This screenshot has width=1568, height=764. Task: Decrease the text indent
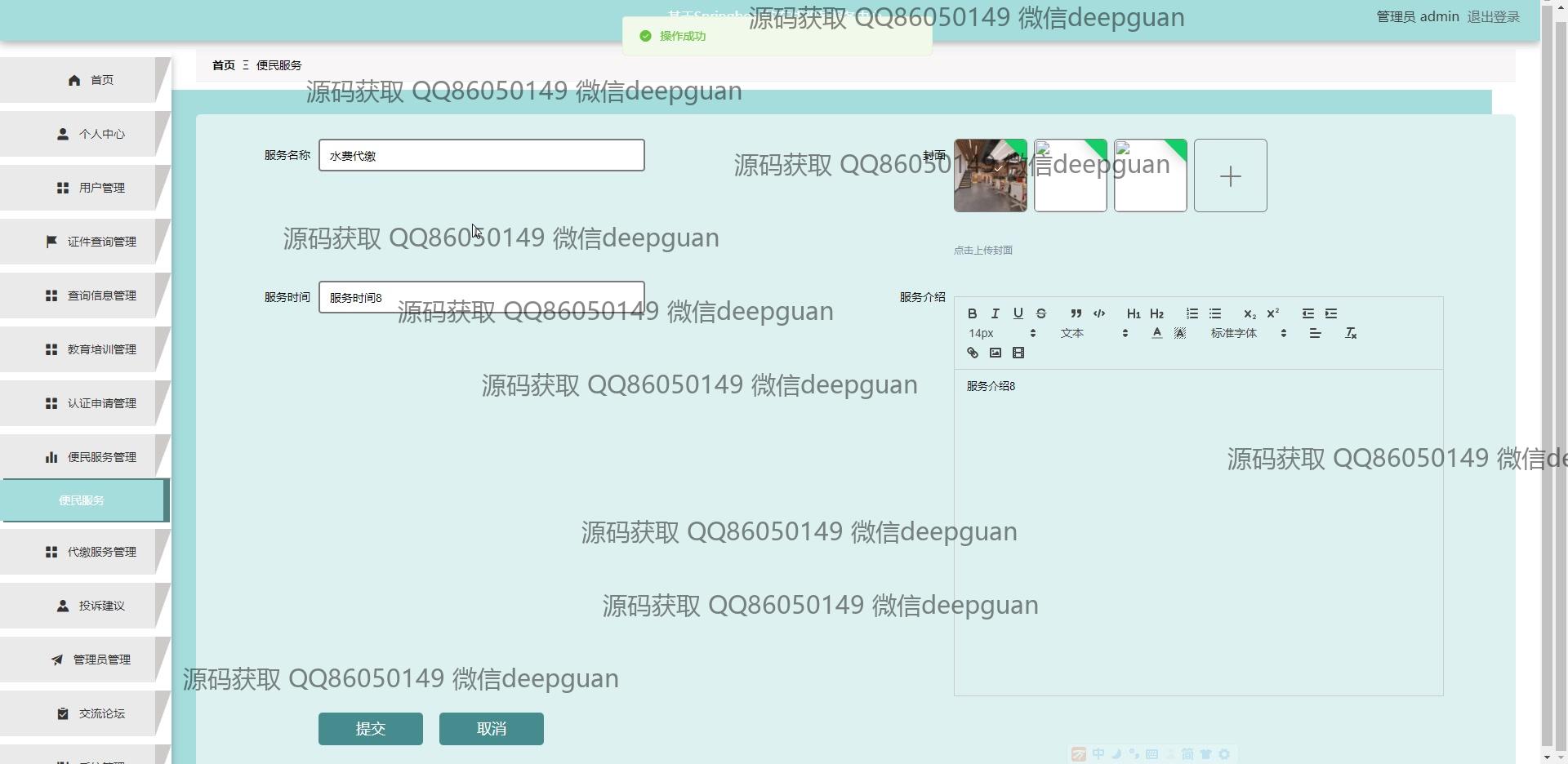tap(1308, 313)
